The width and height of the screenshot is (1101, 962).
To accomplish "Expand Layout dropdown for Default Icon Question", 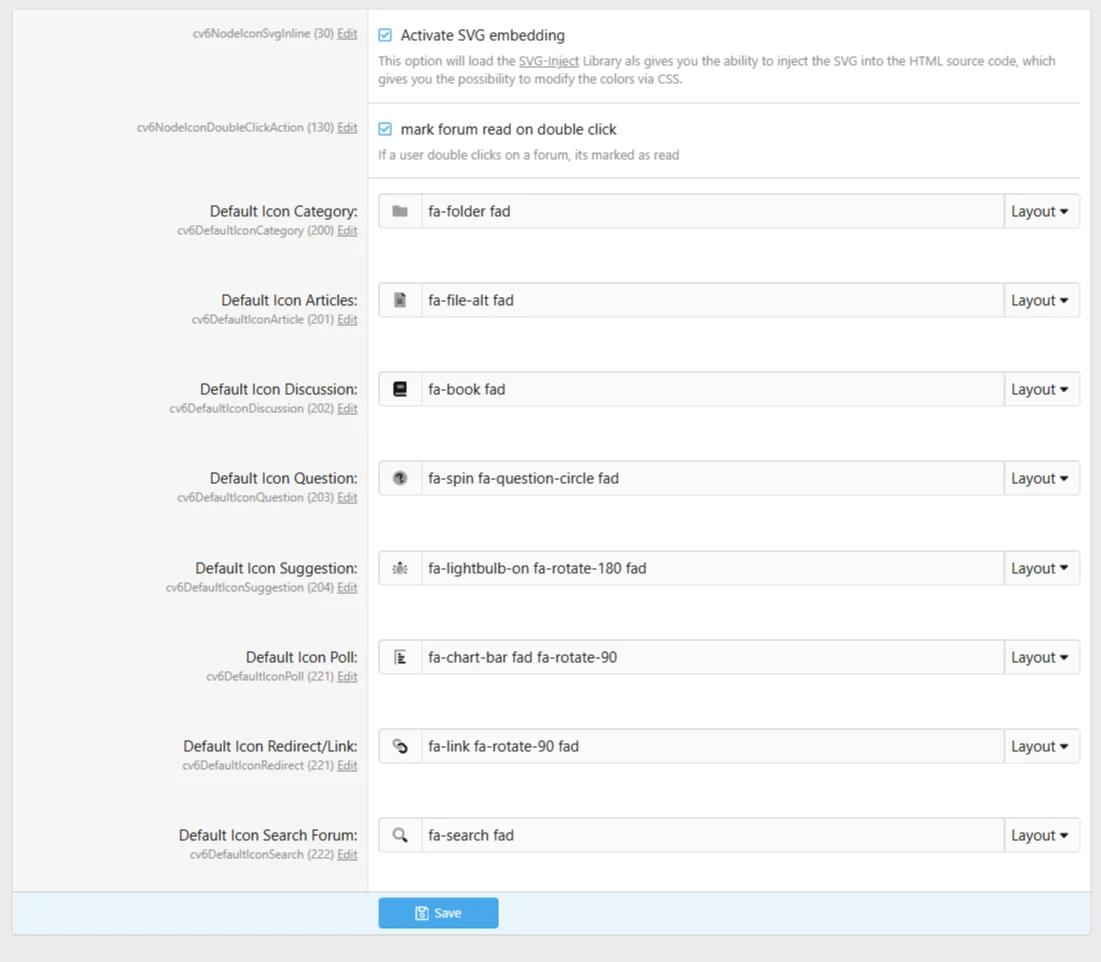I will tap(1040, 478).
